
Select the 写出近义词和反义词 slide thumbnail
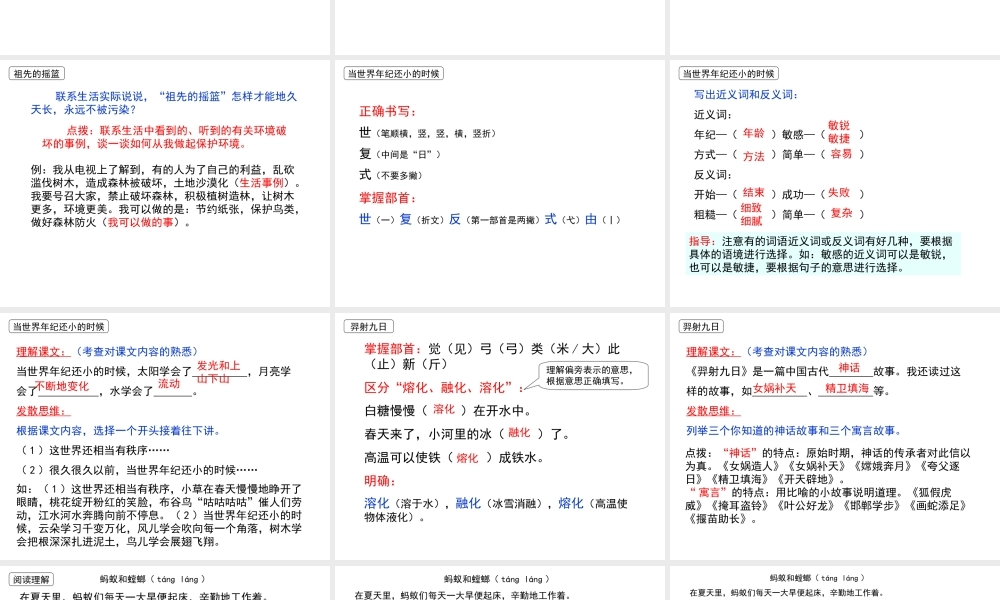click(835, 184)
